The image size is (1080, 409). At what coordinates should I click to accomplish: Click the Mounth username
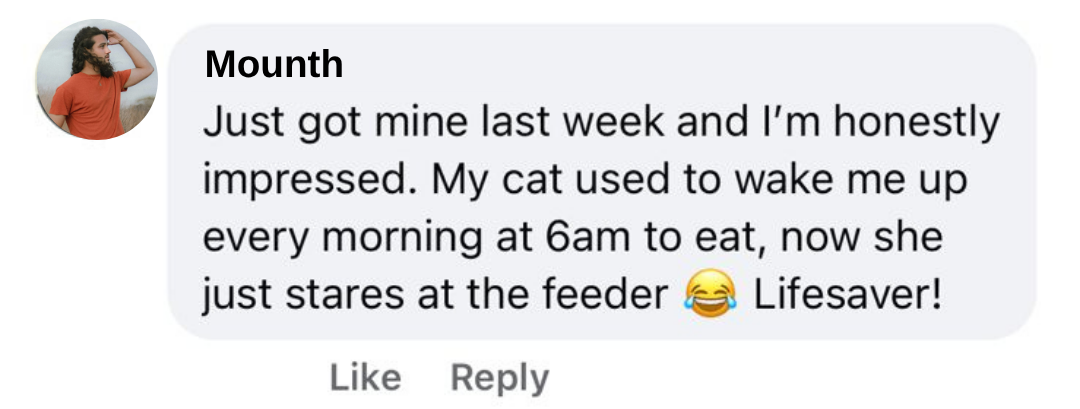tap(273, 66)
